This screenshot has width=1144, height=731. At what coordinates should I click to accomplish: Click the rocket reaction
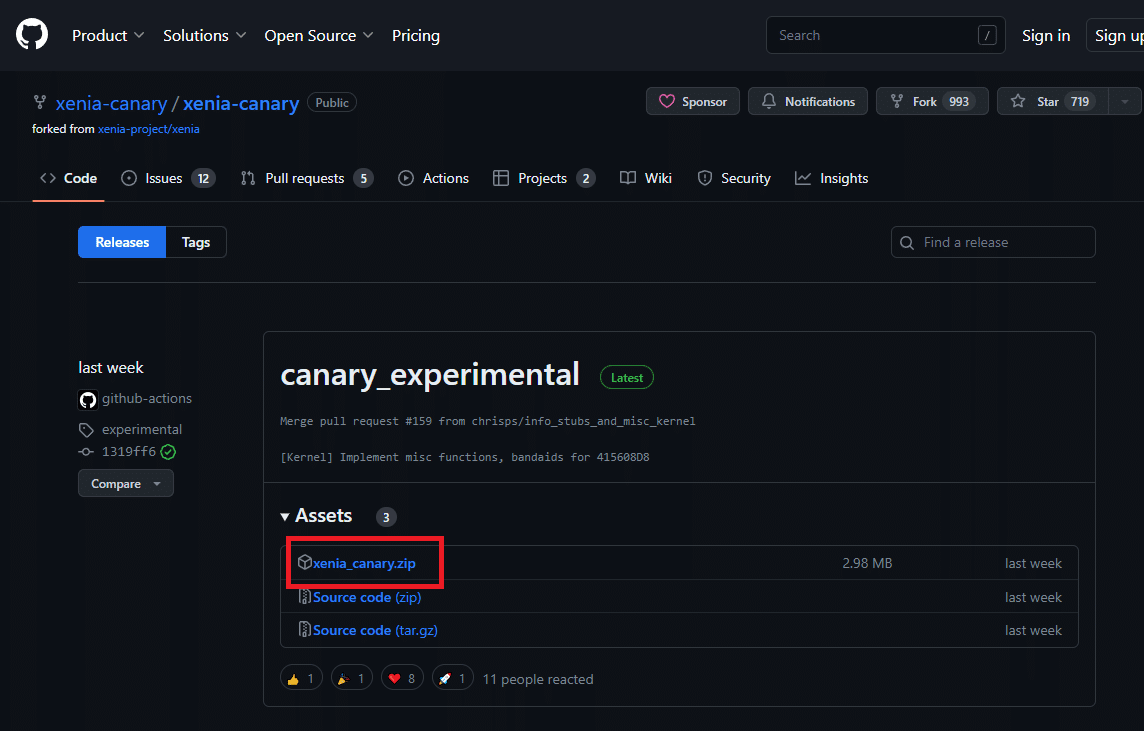[452, 678]
